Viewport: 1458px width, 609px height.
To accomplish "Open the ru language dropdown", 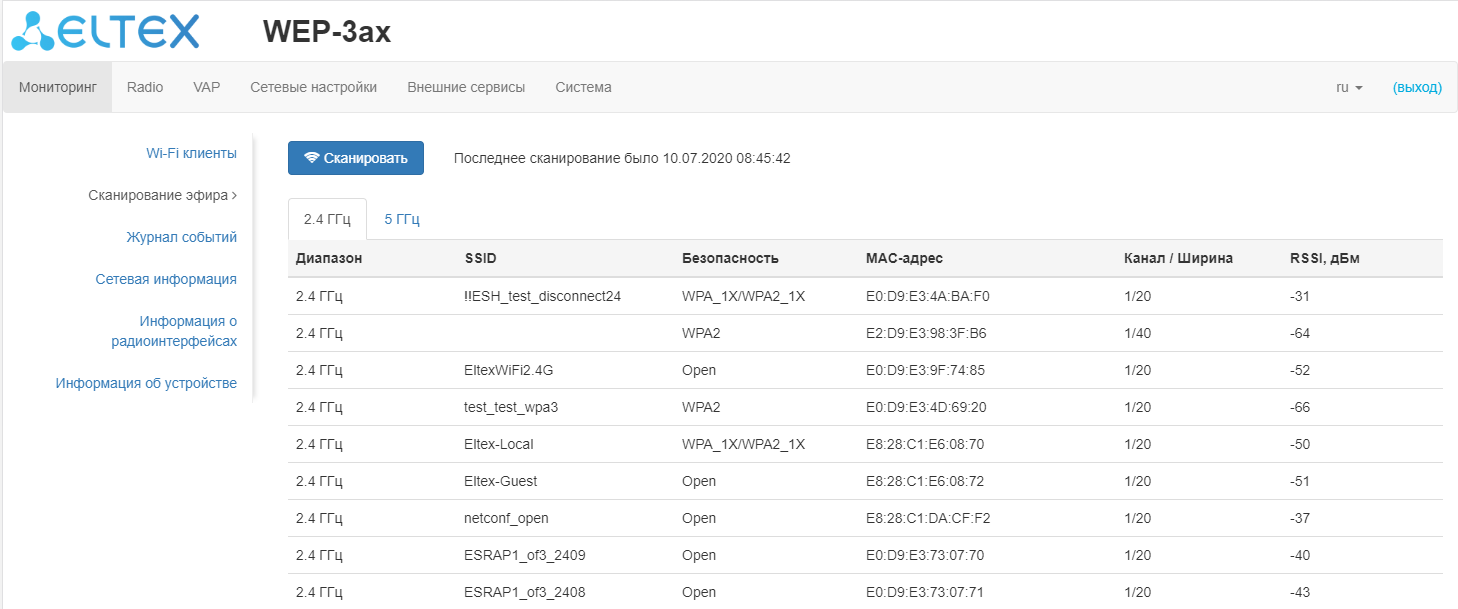I will 1349,88.
